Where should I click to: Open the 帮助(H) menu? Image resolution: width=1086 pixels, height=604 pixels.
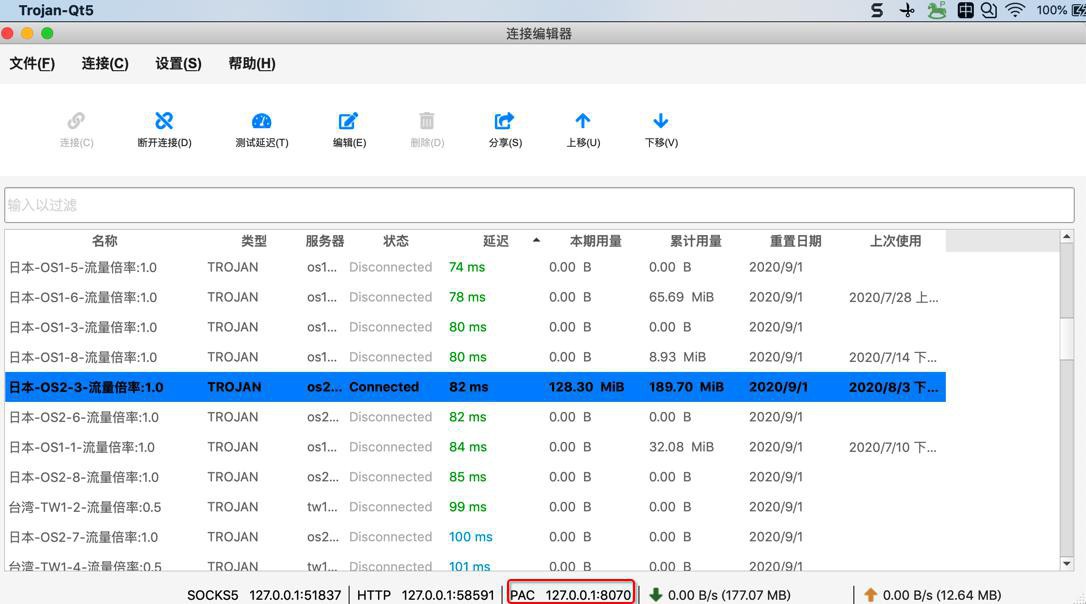click(x=251, y=64)
